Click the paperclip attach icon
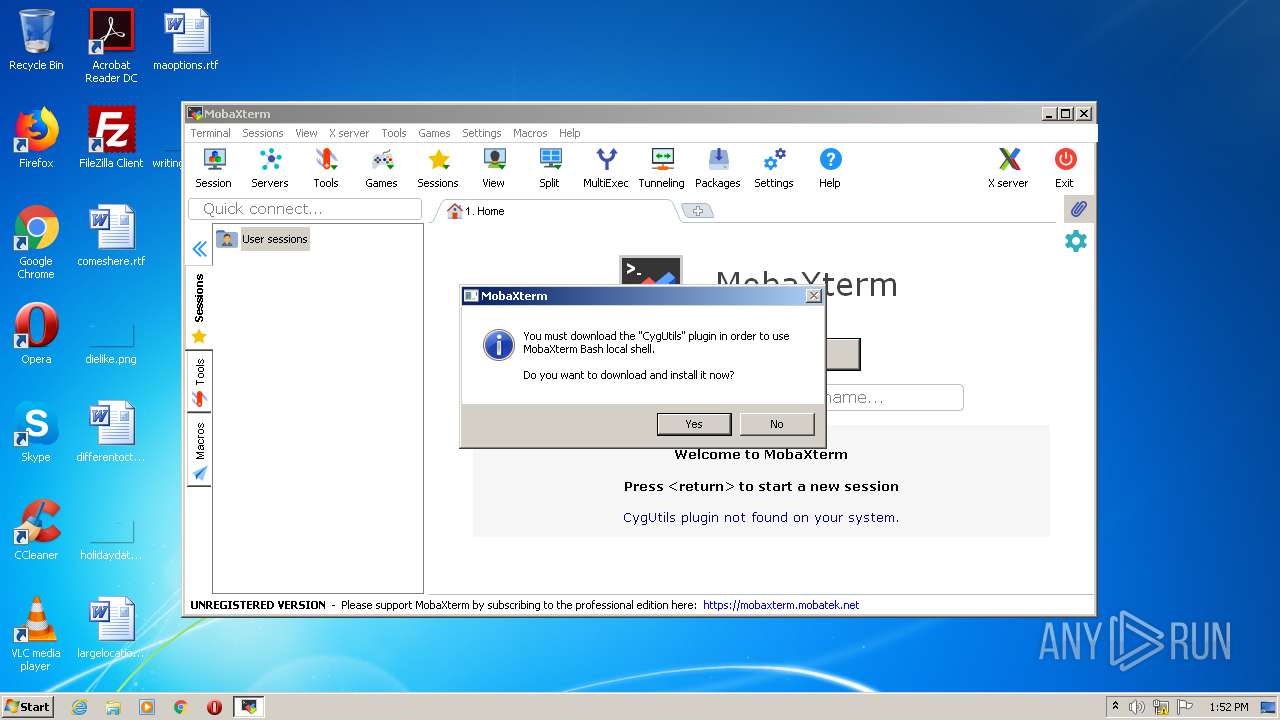Screen dimensions: 1280x720 click(x=1077, y=209)
